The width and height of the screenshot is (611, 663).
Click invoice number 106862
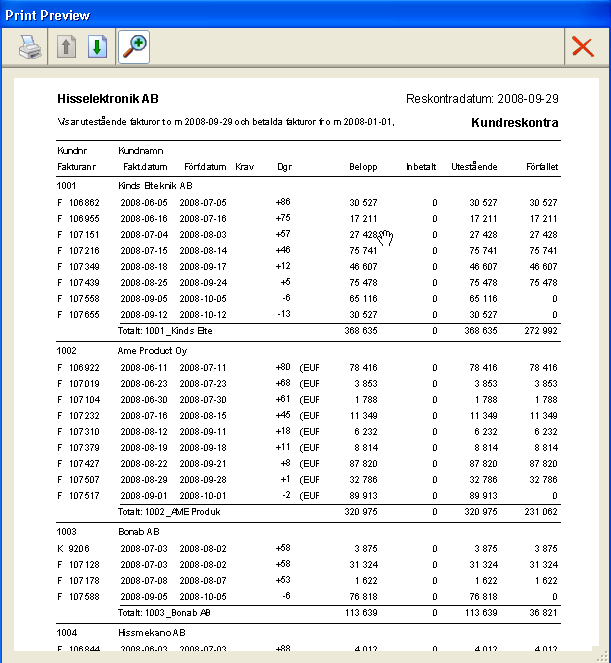(84, 203)
